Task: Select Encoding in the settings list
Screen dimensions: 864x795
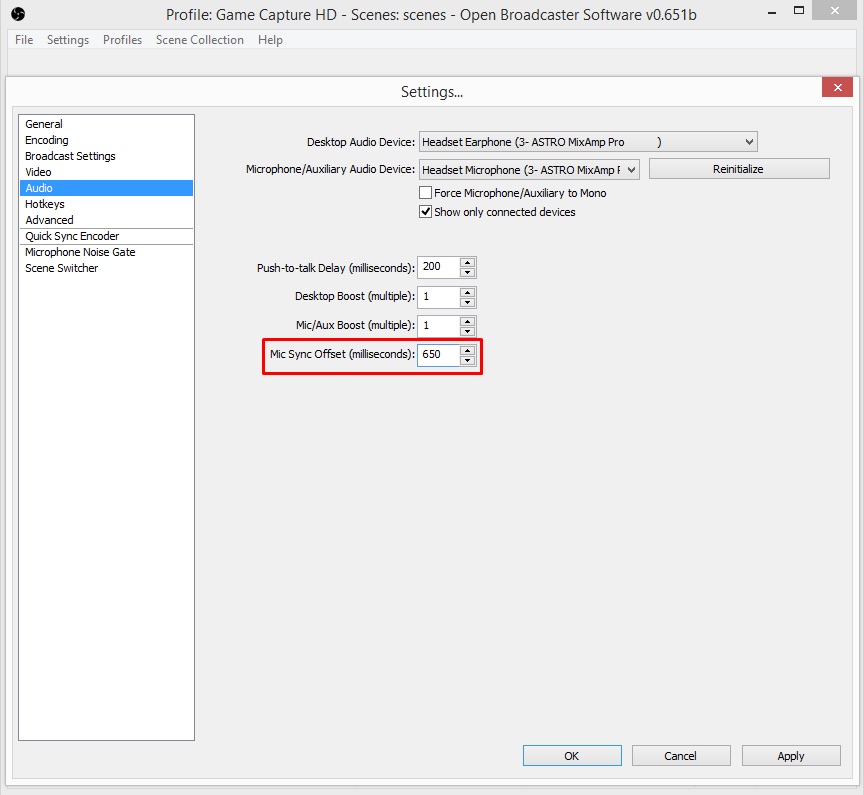Action: pos(47,140)
